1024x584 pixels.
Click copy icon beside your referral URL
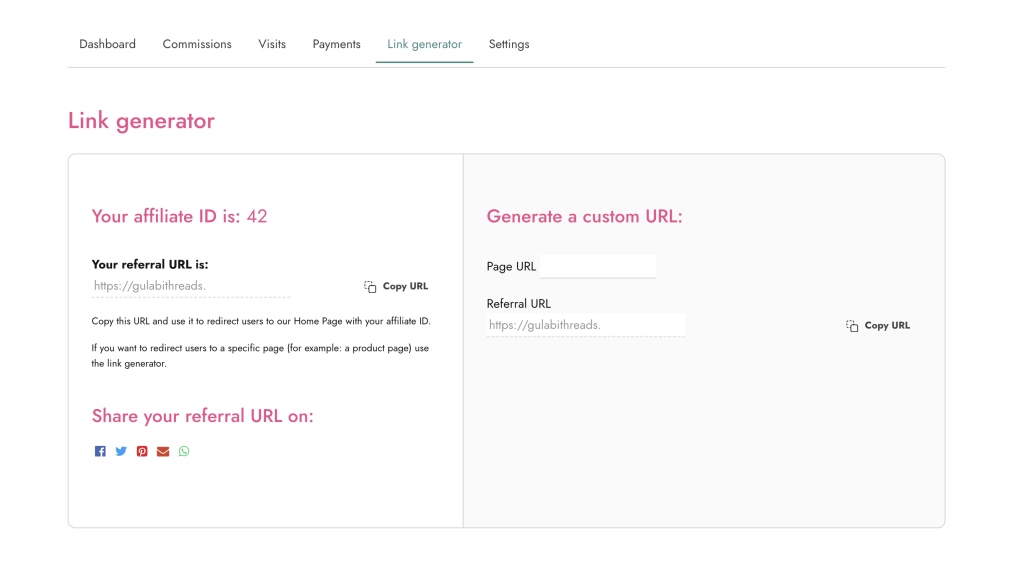pos(370,286)
